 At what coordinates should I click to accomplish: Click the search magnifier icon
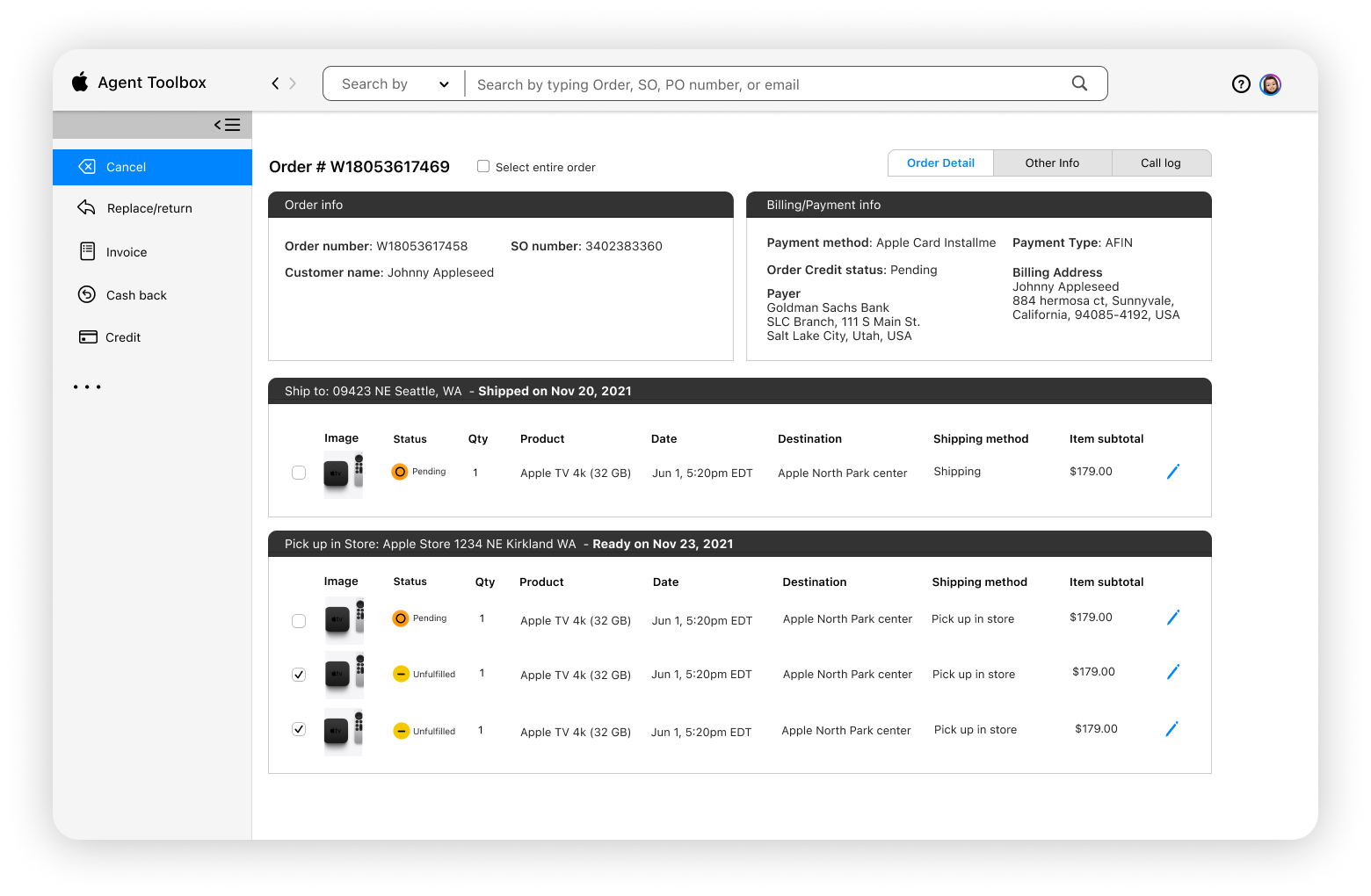(1079, 83)
